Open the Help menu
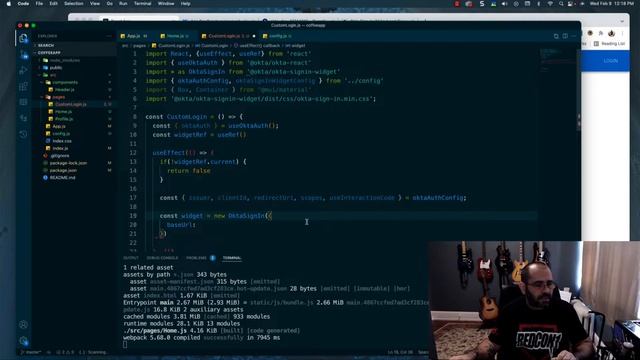The height and width of the screenshot is (360, 640). pyautogui.click(x=185, y=4)
